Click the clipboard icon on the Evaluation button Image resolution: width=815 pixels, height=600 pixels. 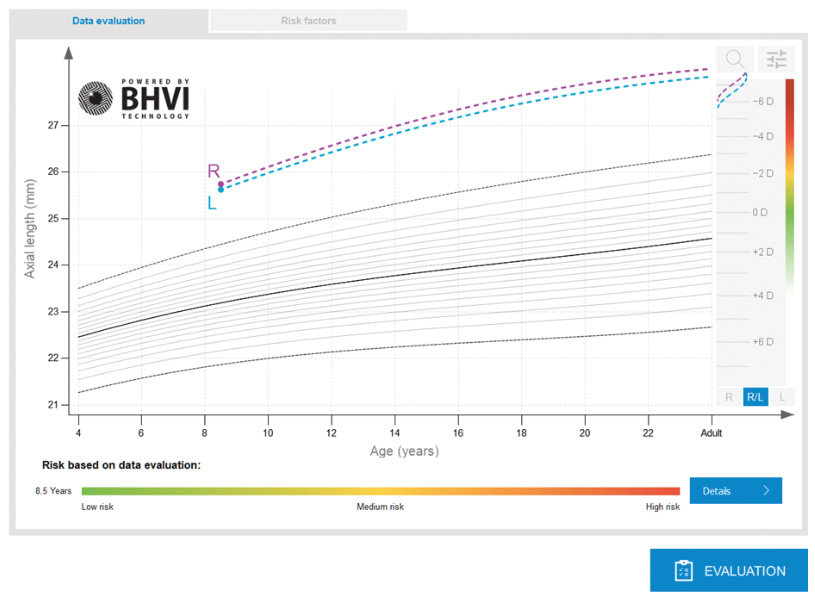682,570
